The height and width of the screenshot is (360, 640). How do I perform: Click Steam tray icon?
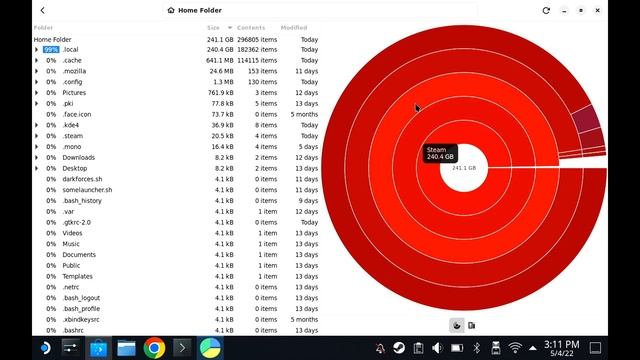(x=399, y=348)
